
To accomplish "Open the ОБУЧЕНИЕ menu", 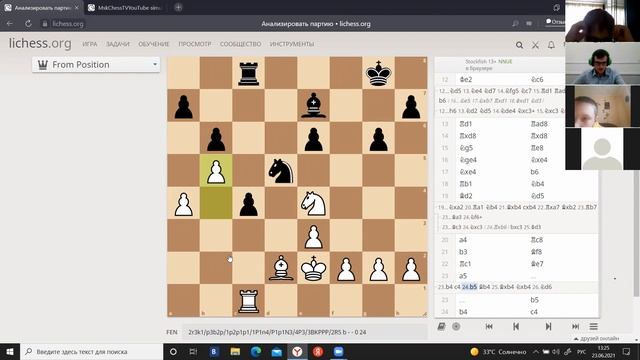I will coord(153,44).
